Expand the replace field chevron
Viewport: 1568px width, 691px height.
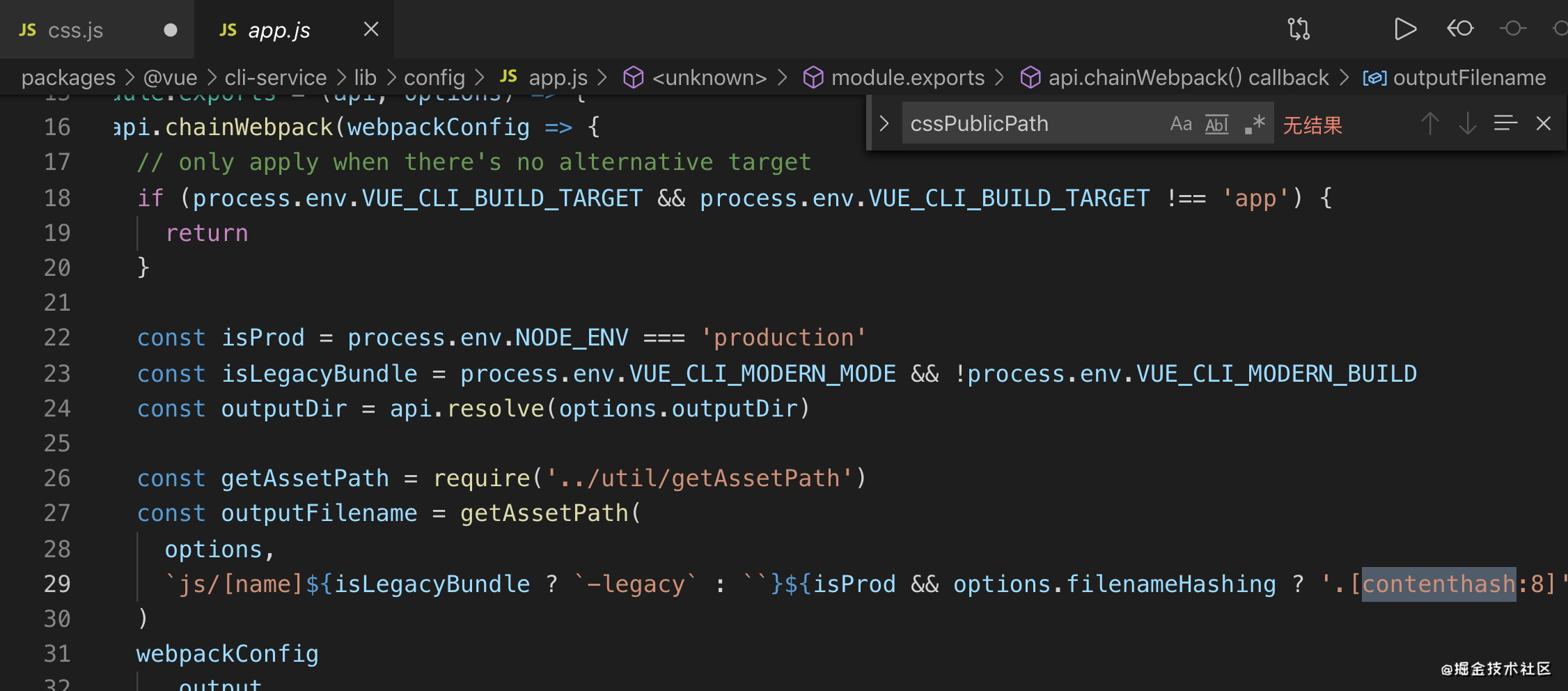[x=884, y=123]
